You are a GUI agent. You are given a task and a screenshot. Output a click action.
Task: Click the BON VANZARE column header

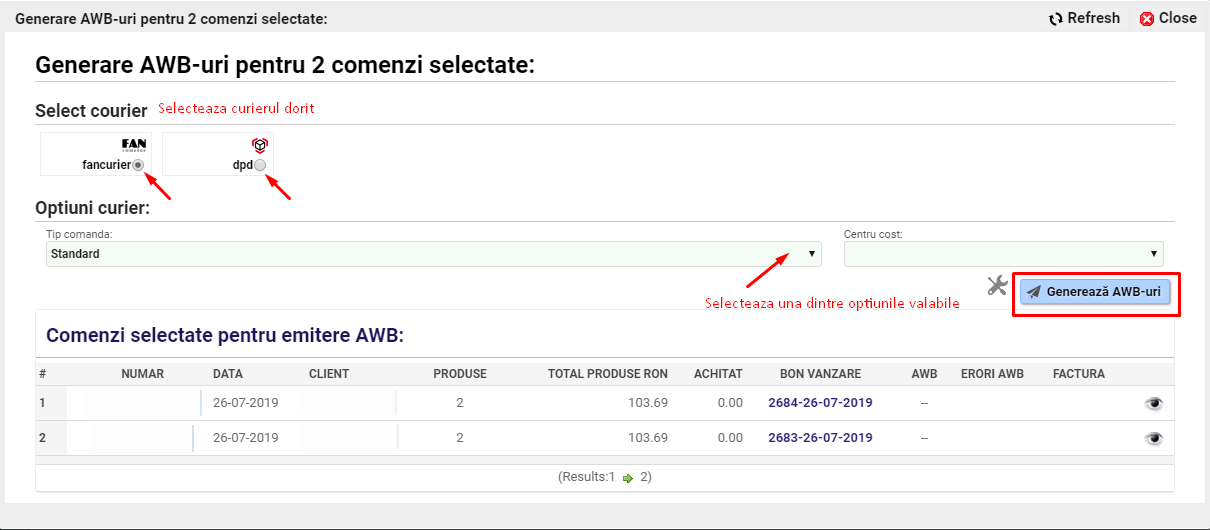[820, 374]
